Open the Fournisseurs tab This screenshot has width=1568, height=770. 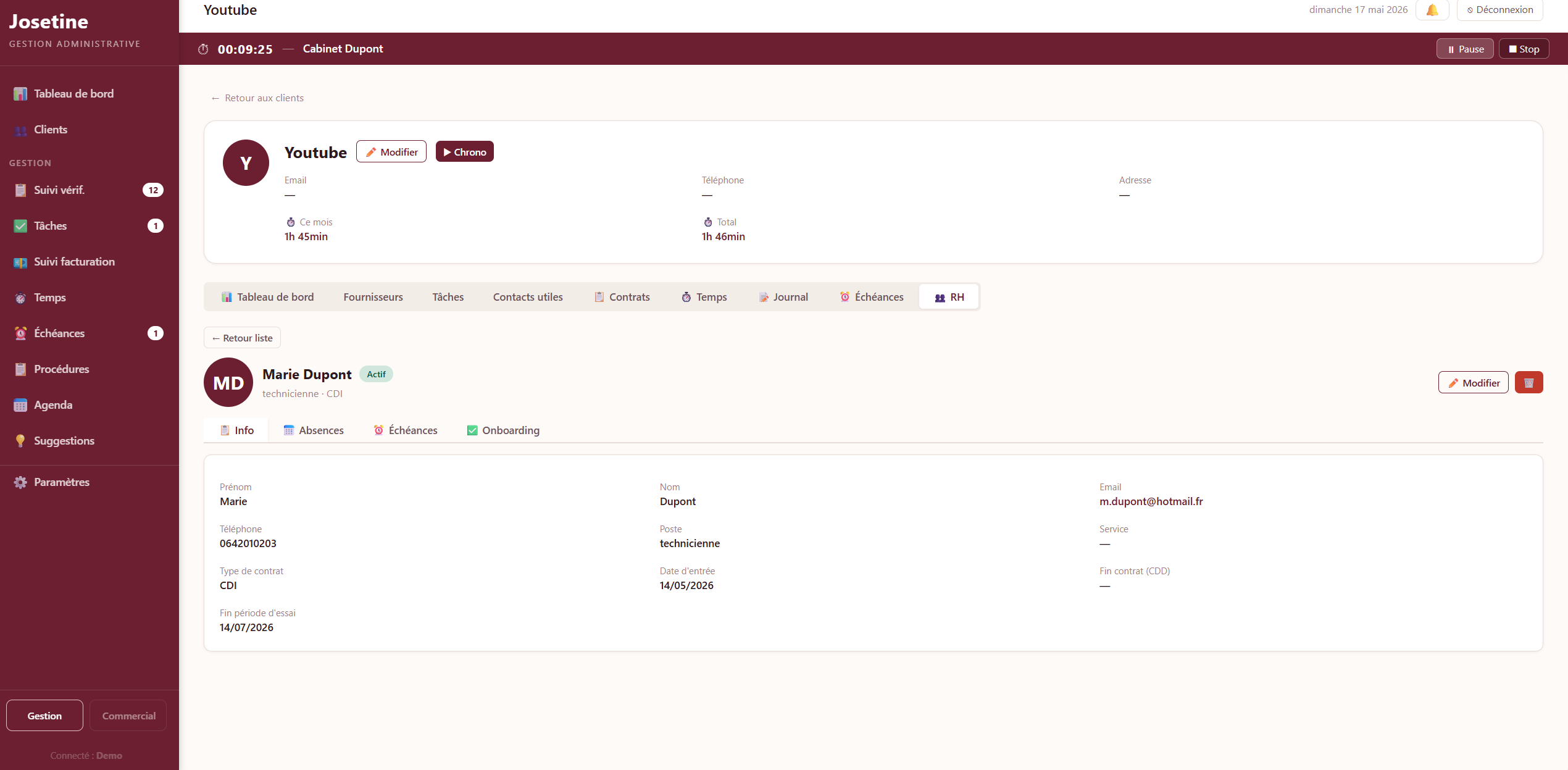click(x=373, y=296)
